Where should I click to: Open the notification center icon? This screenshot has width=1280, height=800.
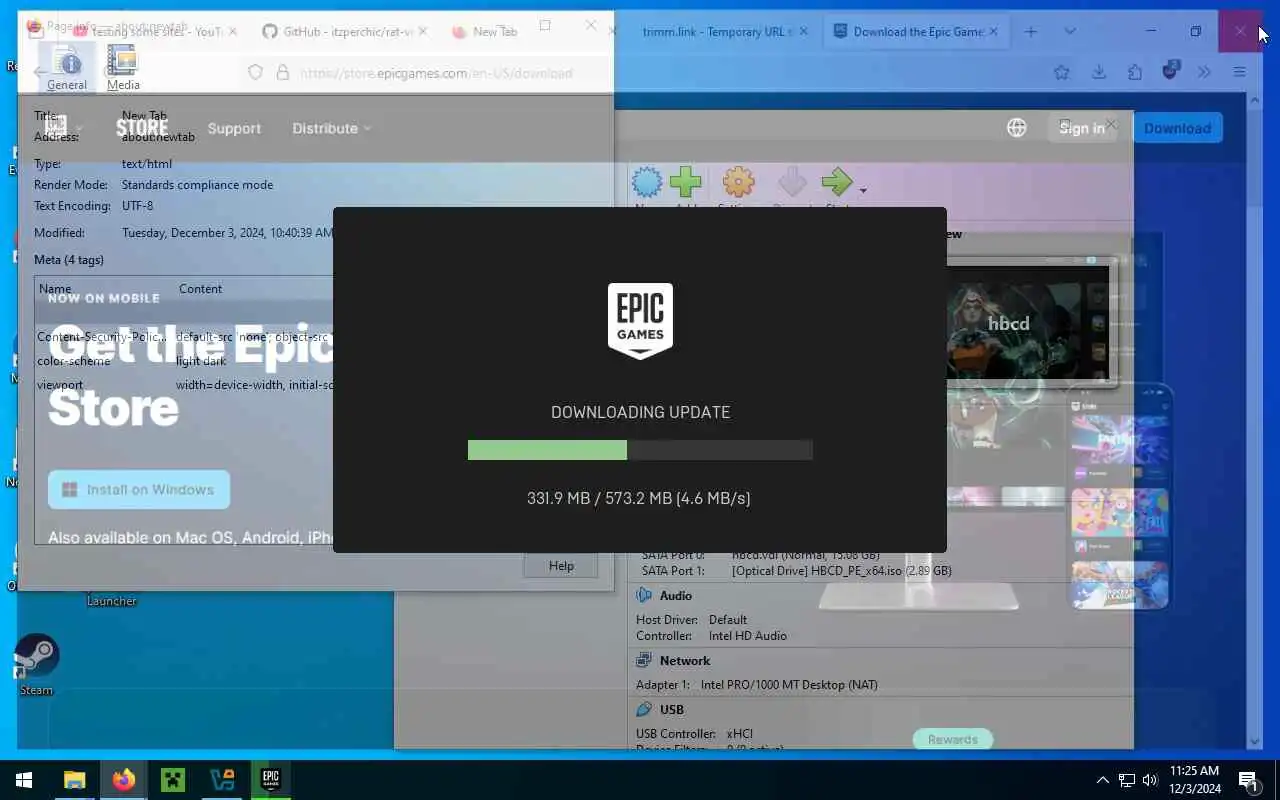tap(1248, 780)
